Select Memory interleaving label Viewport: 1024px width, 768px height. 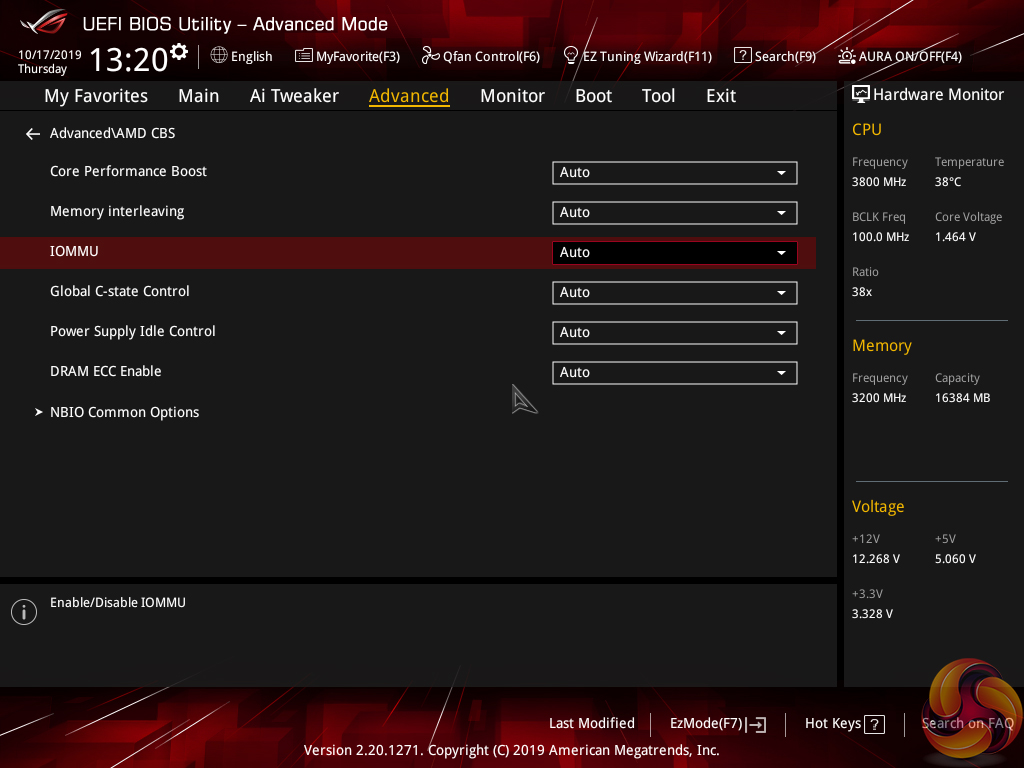click(x=117, y=212)
